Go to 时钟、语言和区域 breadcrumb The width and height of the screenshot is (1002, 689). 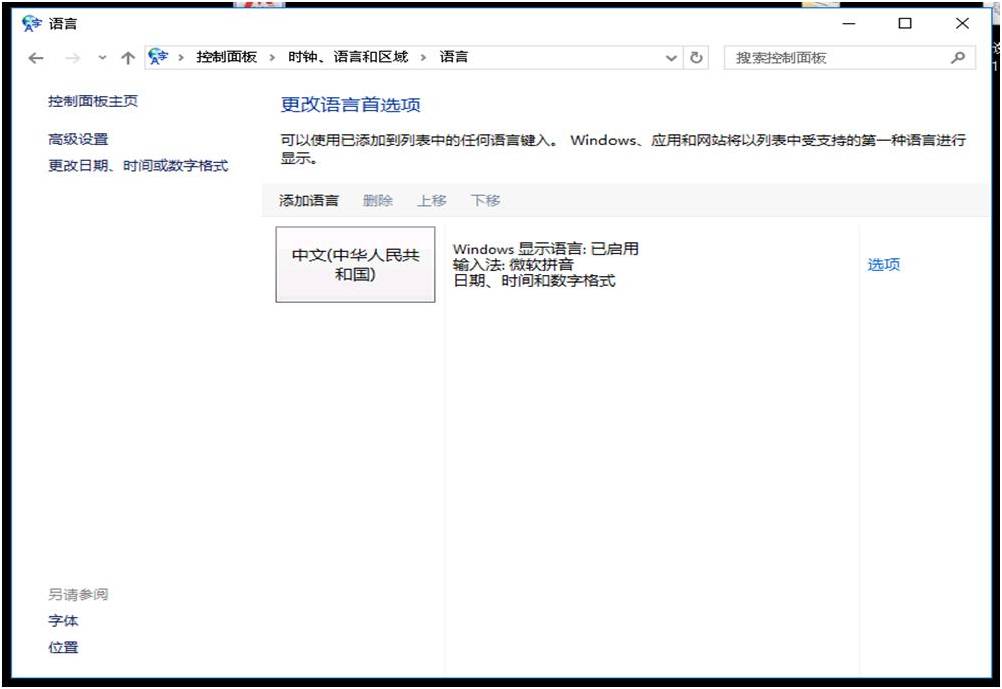tap(348, 57)
